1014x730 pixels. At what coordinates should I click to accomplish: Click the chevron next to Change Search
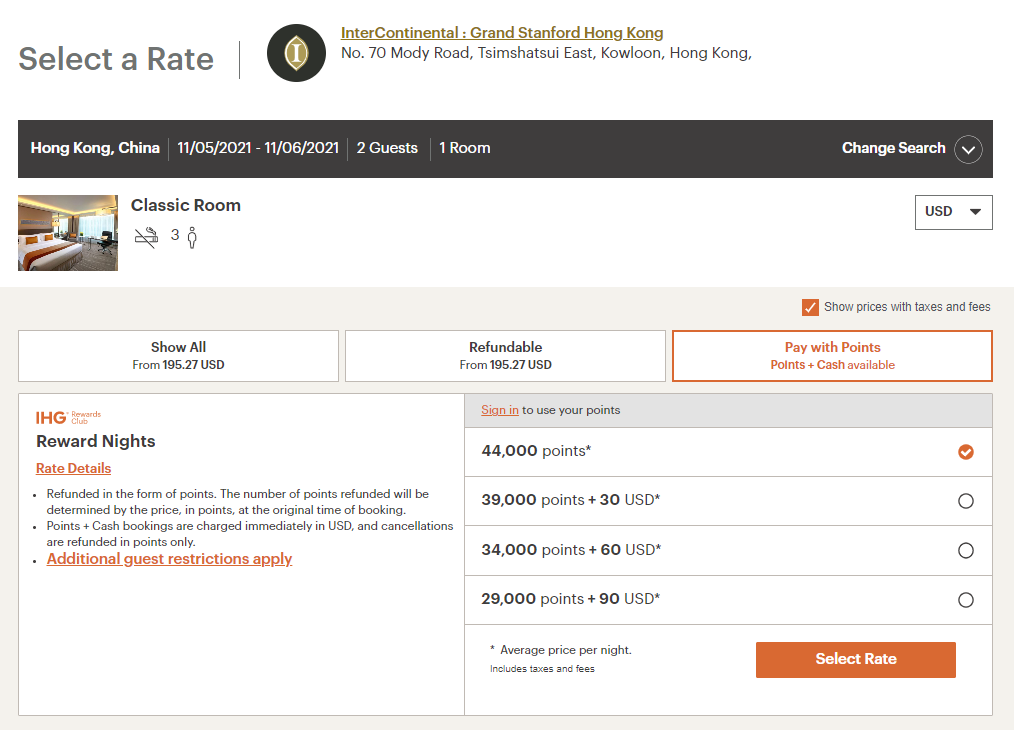coord(967,149)
